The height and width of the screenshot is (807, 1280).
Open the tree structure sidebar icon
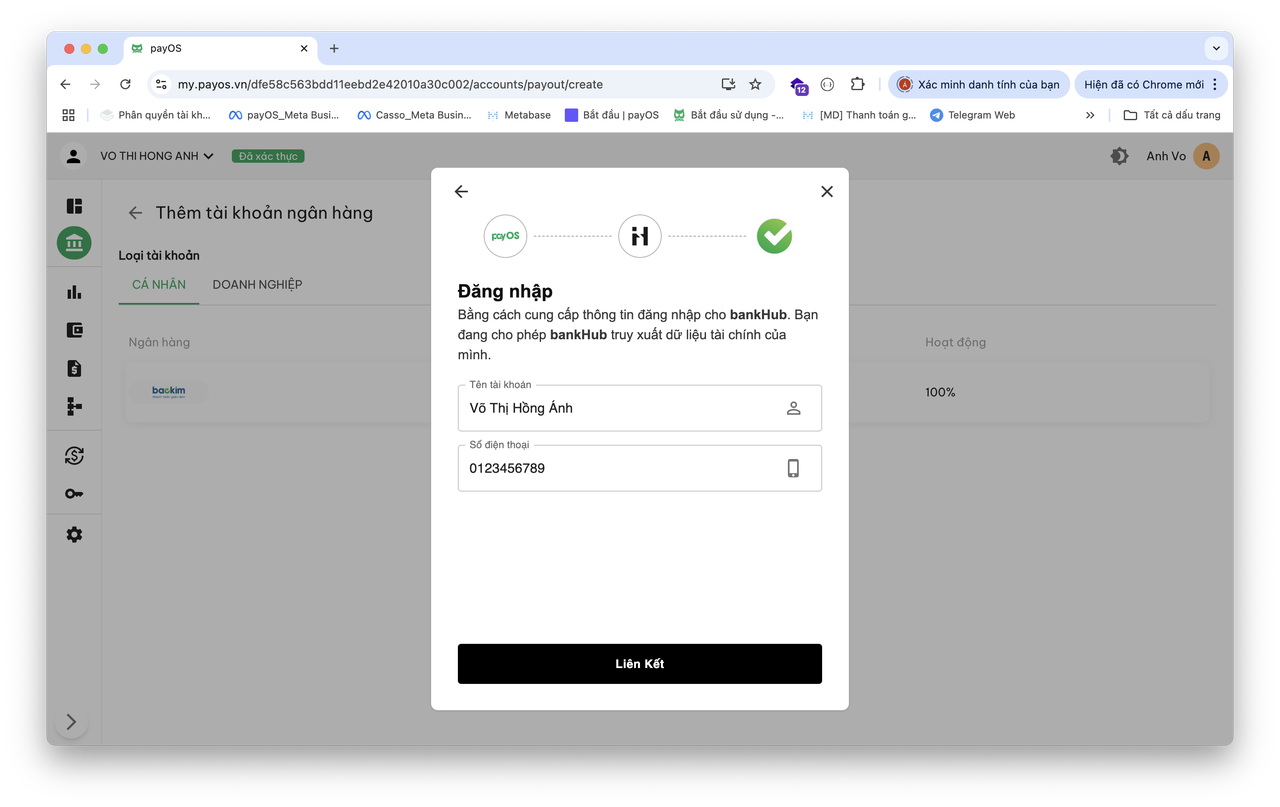[74, 406]
